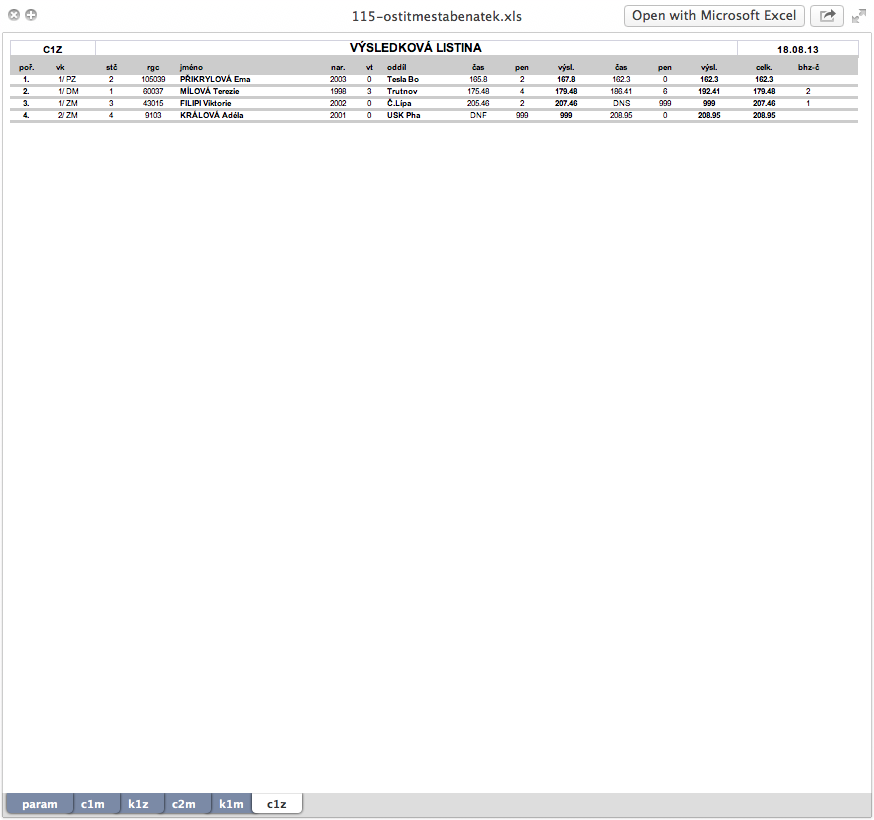Click the zoom plus window button
This screenshot has height=820, width=874.
31,15
